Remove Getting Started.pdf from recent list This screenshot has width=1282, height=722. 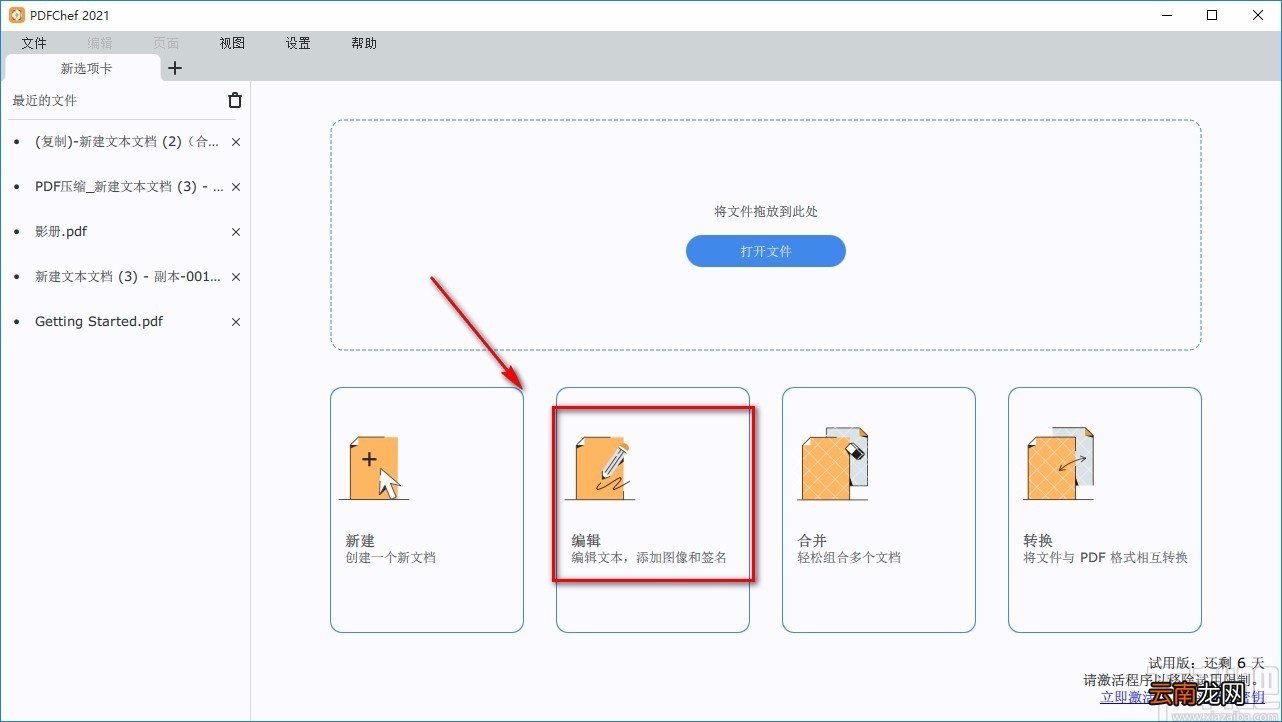(x=236, y=322)
